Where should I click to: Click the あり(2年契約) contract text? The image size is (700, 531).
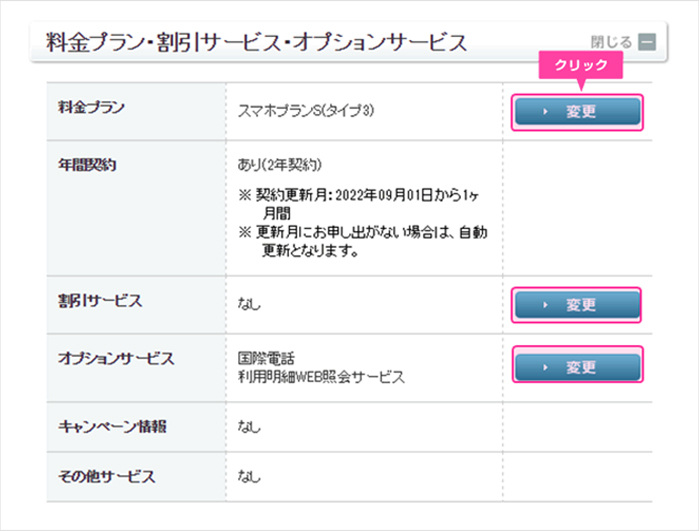[280, 164]
